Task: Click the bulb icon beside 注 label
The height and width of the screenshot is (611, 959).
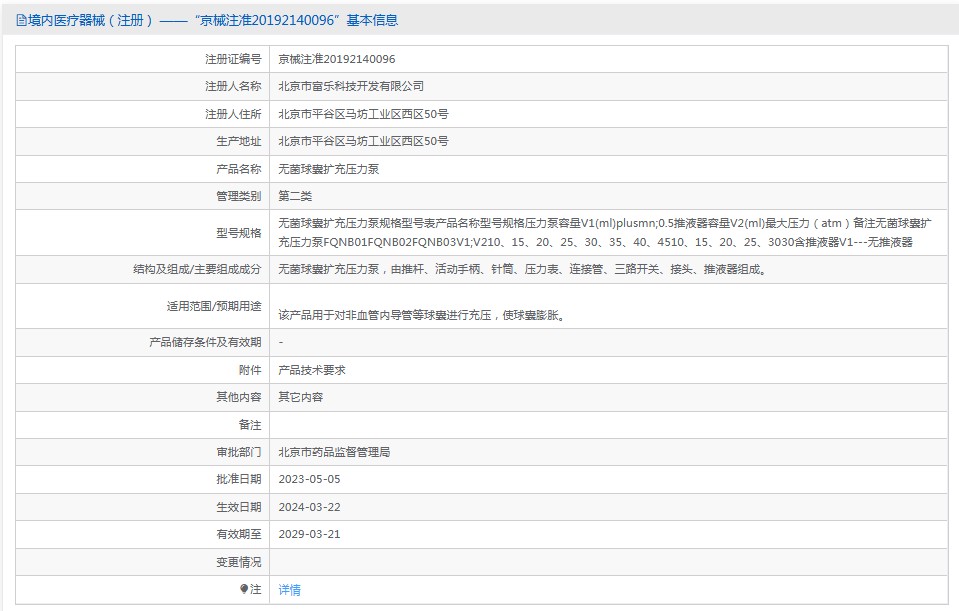Action: 244,589
